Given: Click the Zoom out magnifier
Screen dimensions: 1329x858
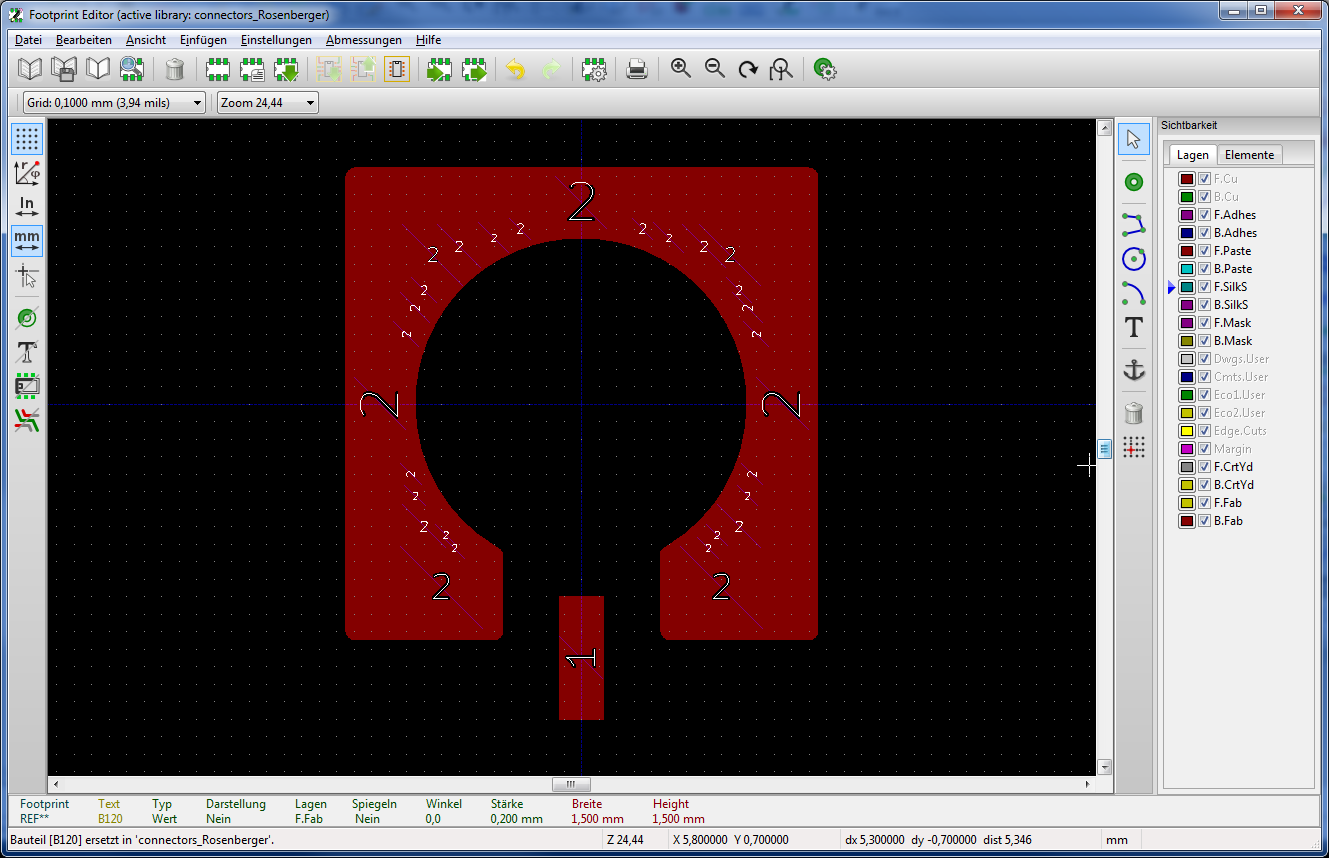Looking at the screenshot, I should (715, 69).
